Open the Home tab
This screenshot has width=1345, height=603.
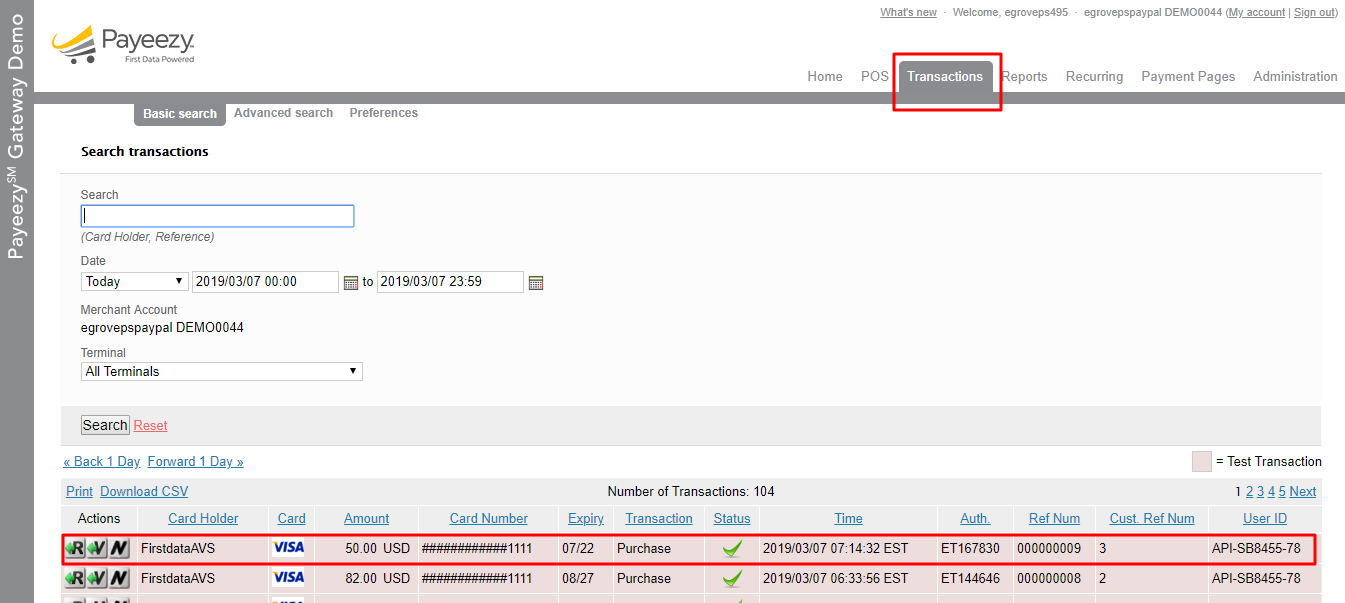coord(825,76)
